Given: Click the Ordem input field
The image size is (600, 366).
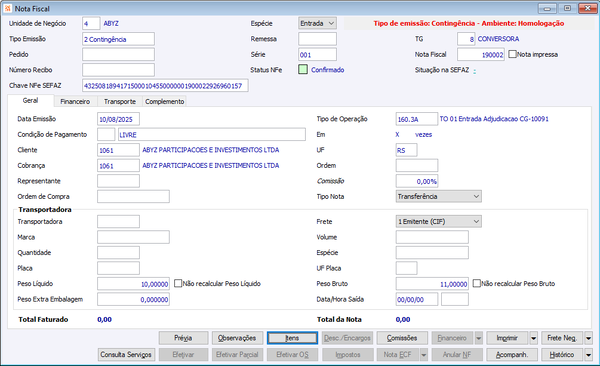Looking at the screenshot, I should coord(417,165).
